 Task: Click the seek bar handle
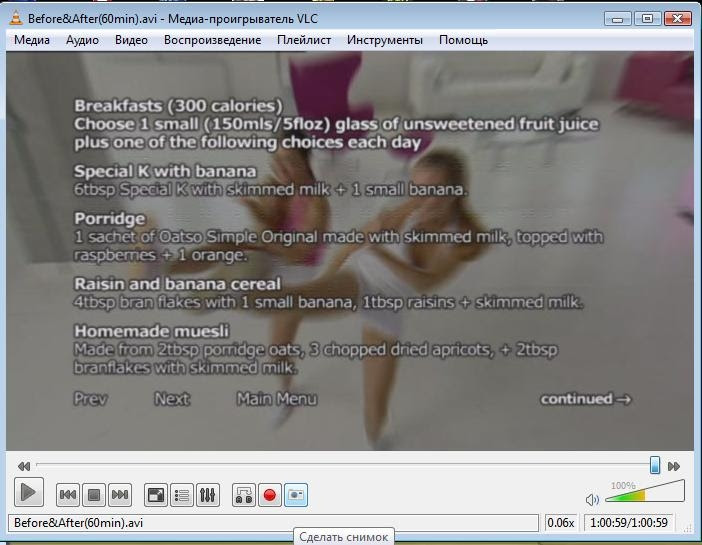[655, 465]
